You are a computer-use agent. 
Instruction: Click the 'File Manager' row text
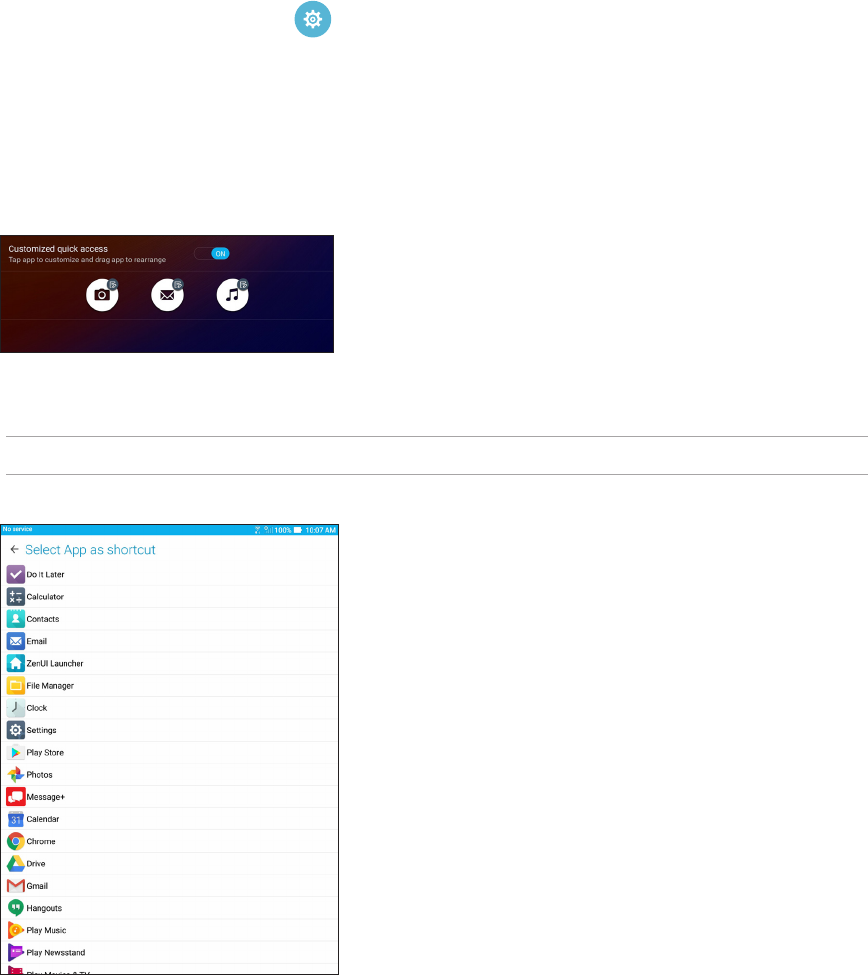(50, 686)
